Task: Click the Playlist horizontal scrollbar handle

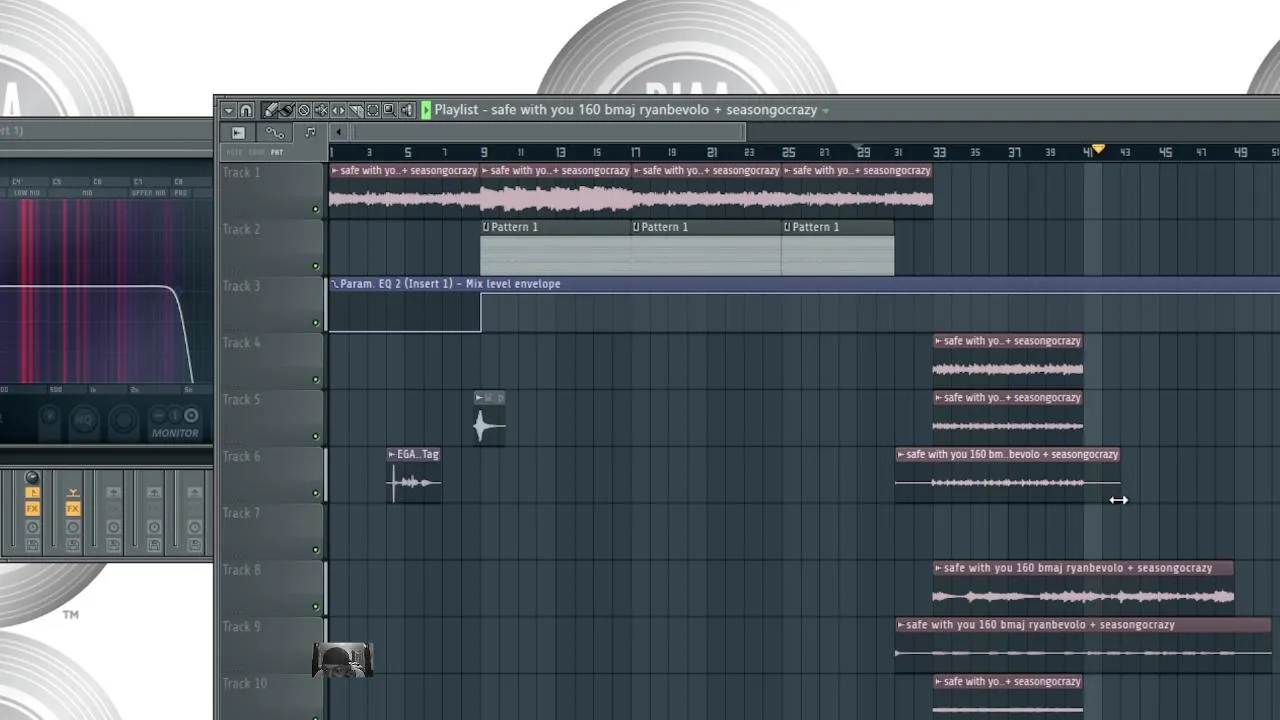Action: [x=549, y=132]
